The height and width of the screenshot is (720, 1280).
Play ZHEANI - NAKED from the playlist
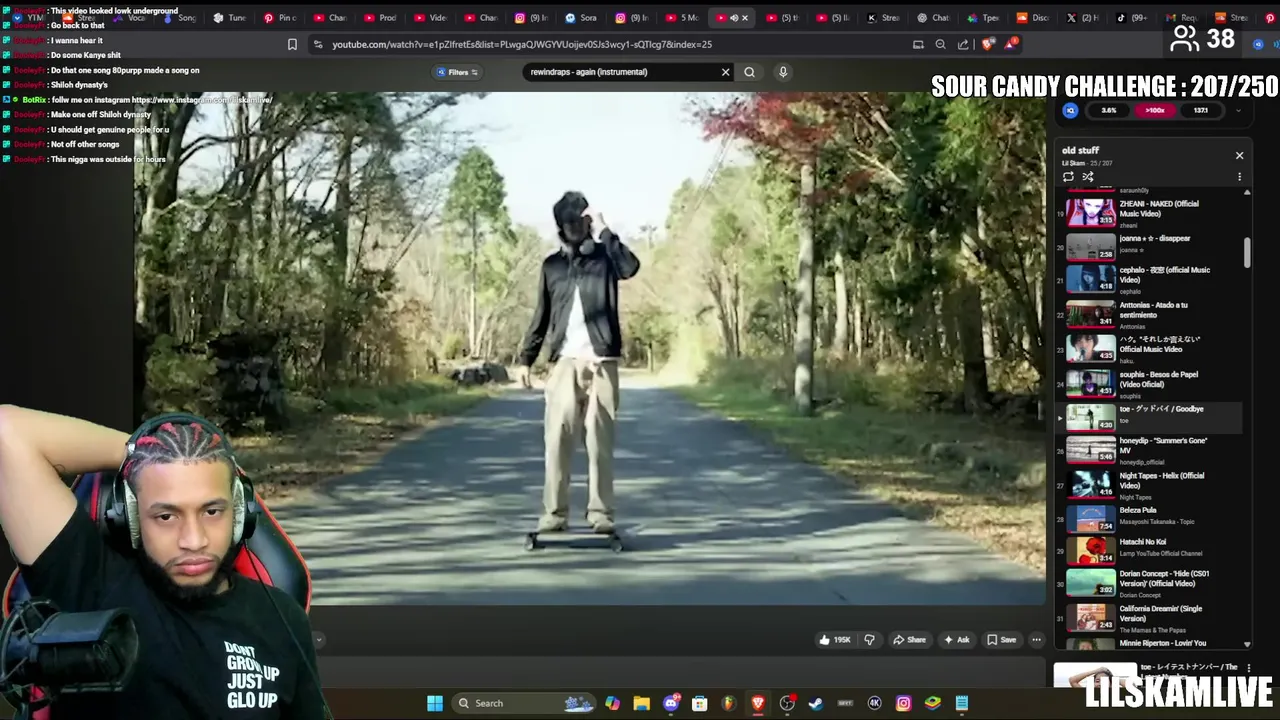1150,212
